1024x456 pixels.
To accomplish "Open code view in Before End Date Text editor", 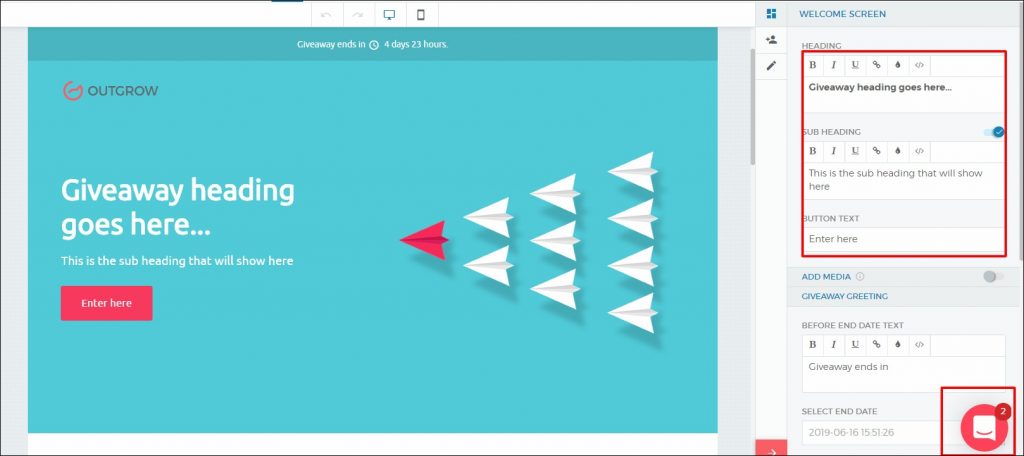I will pos(919,344).
